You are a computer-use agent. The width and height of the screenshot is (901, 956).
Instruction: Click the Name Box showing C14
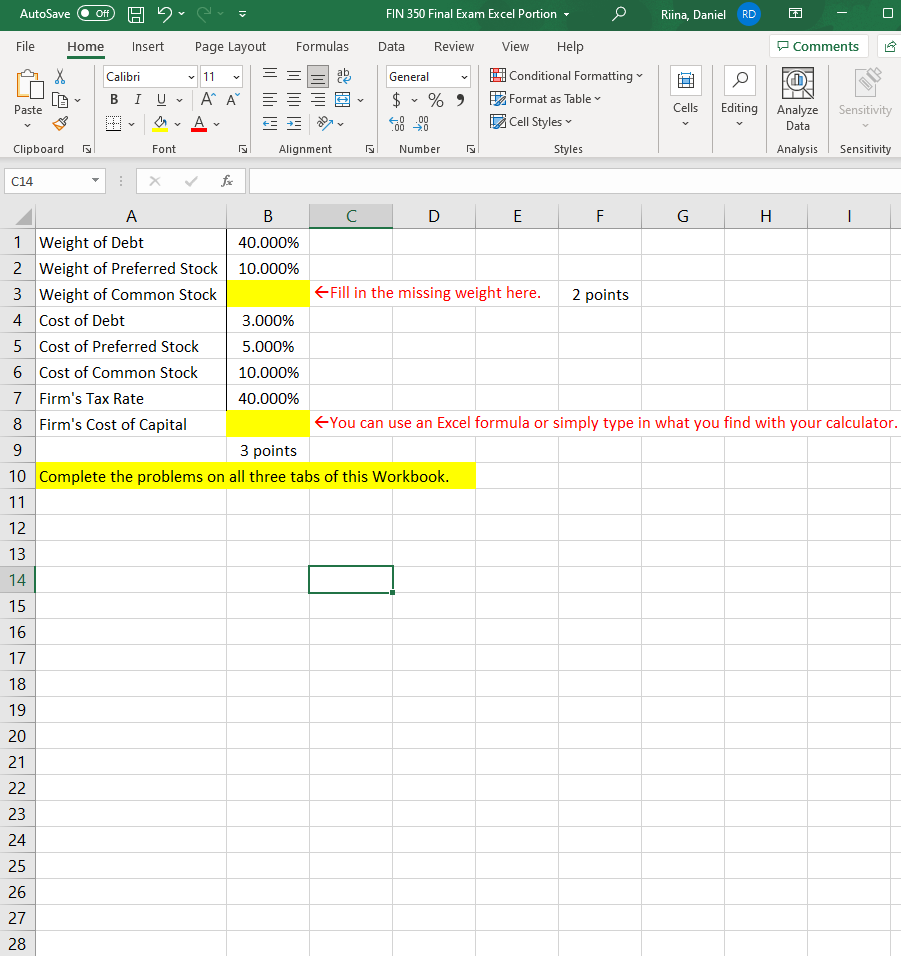(47, 181)
